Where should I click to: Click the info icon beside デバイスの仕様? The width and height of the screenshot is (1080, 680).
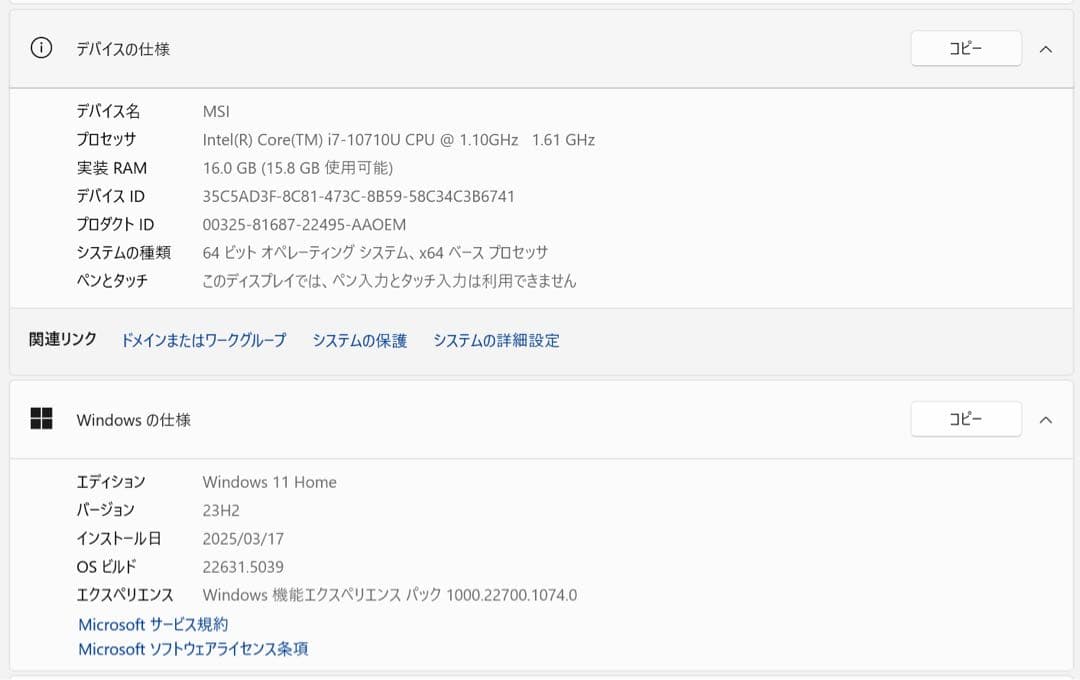(40, 47)
